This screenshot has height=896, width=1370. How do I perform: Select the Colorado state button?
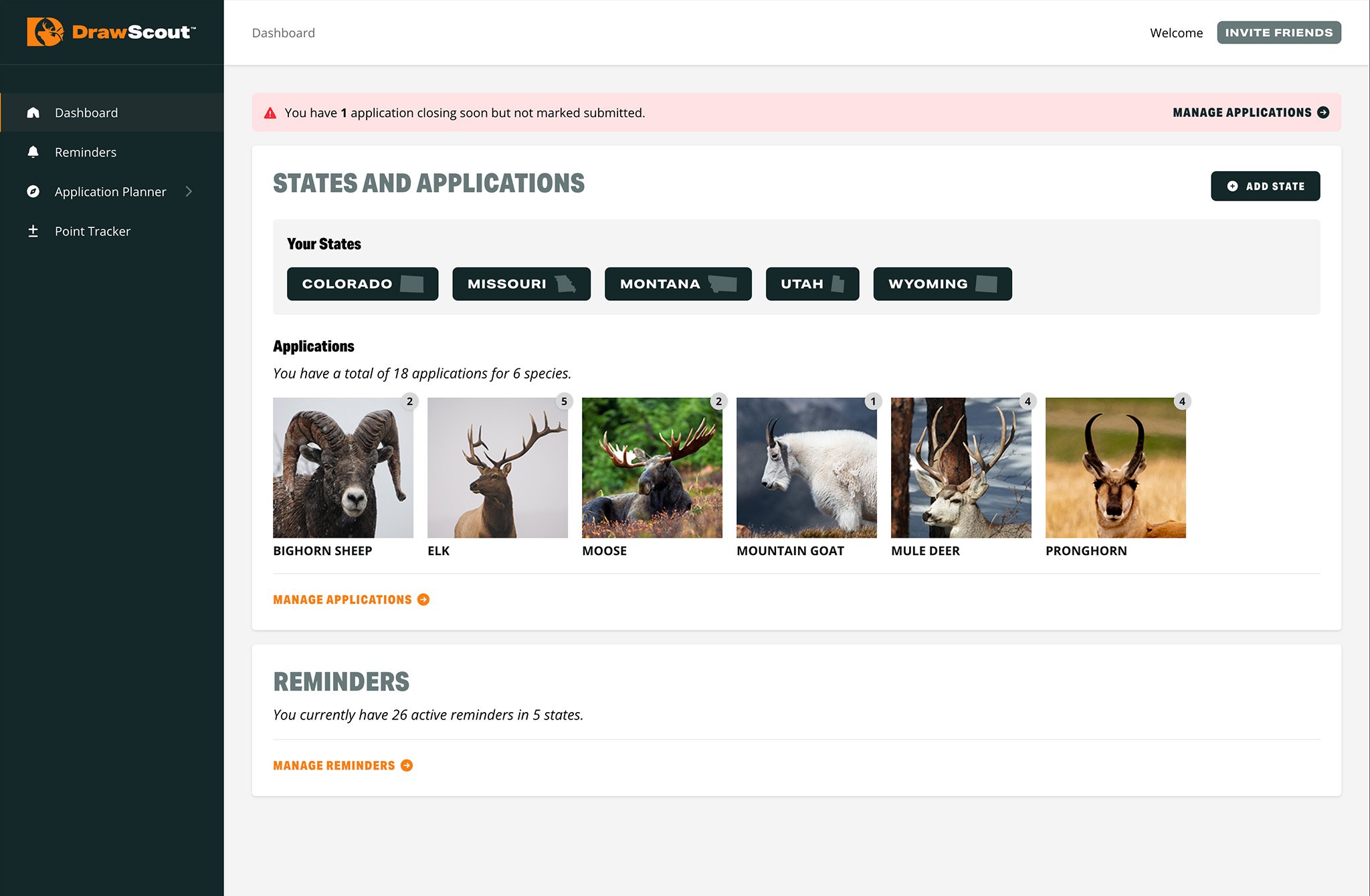(x=362, y=284)
